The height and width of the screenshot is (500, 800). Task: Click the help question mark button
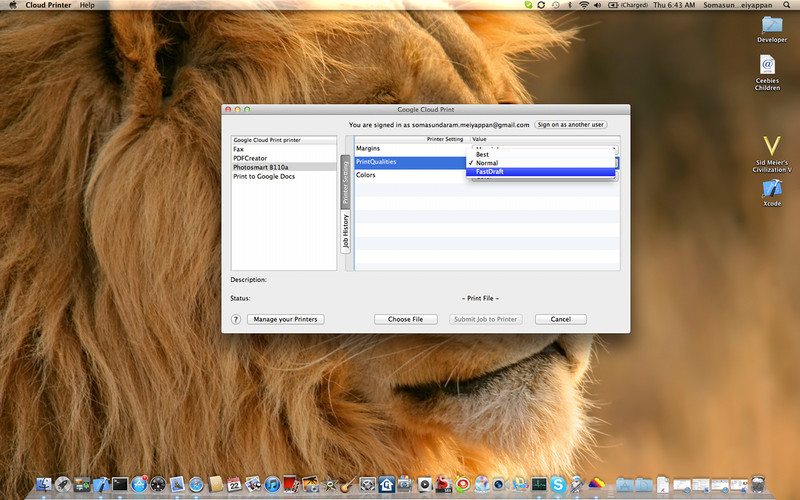(x=236, y=319)
